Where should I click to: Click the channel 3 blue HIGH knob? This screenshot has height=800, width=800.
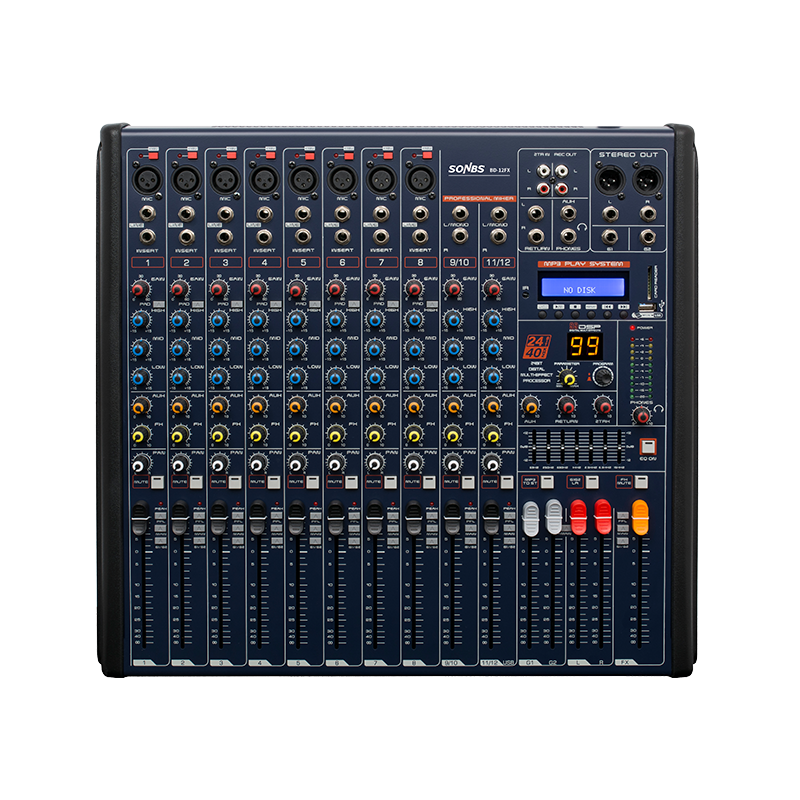pos(216,320)
